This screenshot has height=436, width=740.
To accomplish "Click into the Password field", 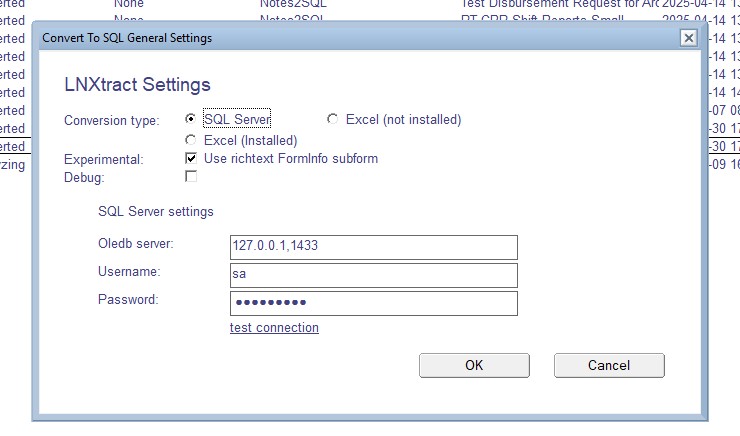I will click(x=373, y=303).
